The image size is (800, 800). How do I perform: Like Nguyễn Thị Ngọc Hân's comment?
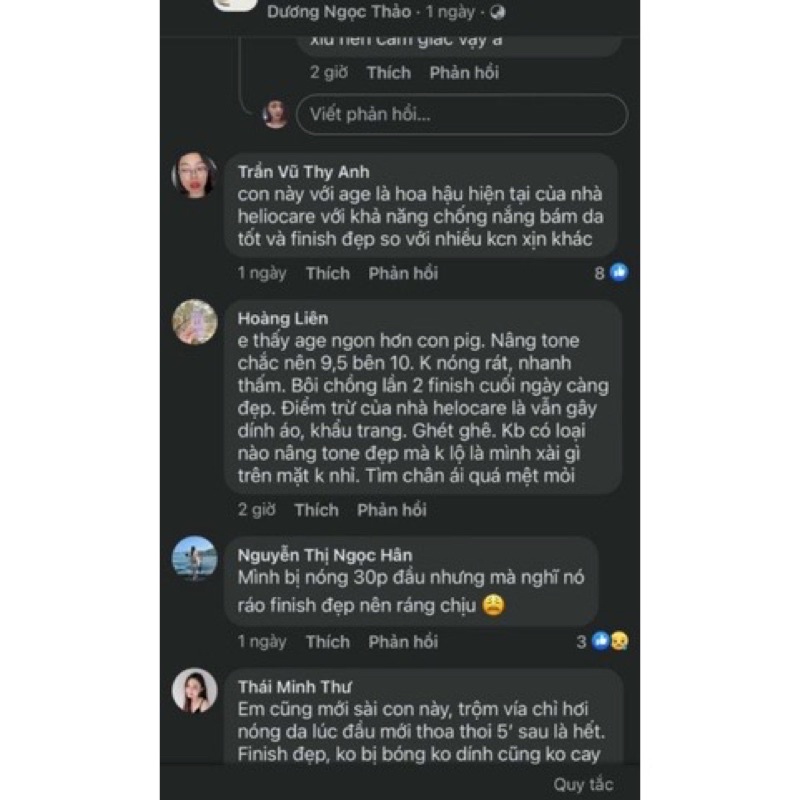point(328,642)
